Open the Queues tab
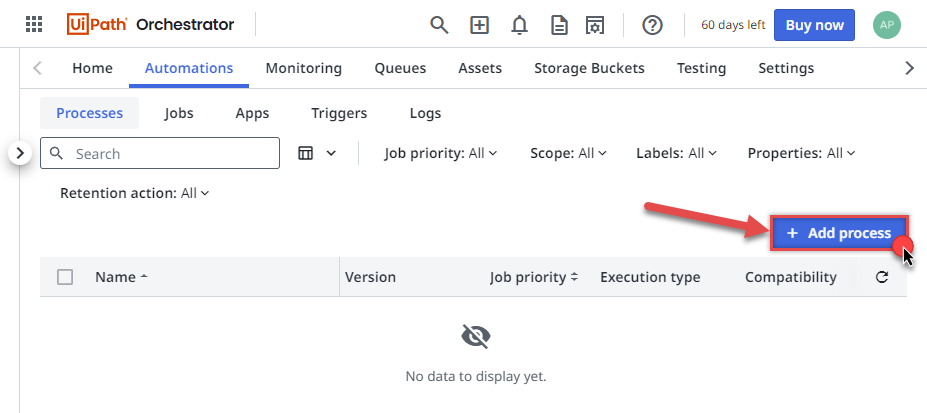This screenshot has height=413, width=927. click(400, 68)
